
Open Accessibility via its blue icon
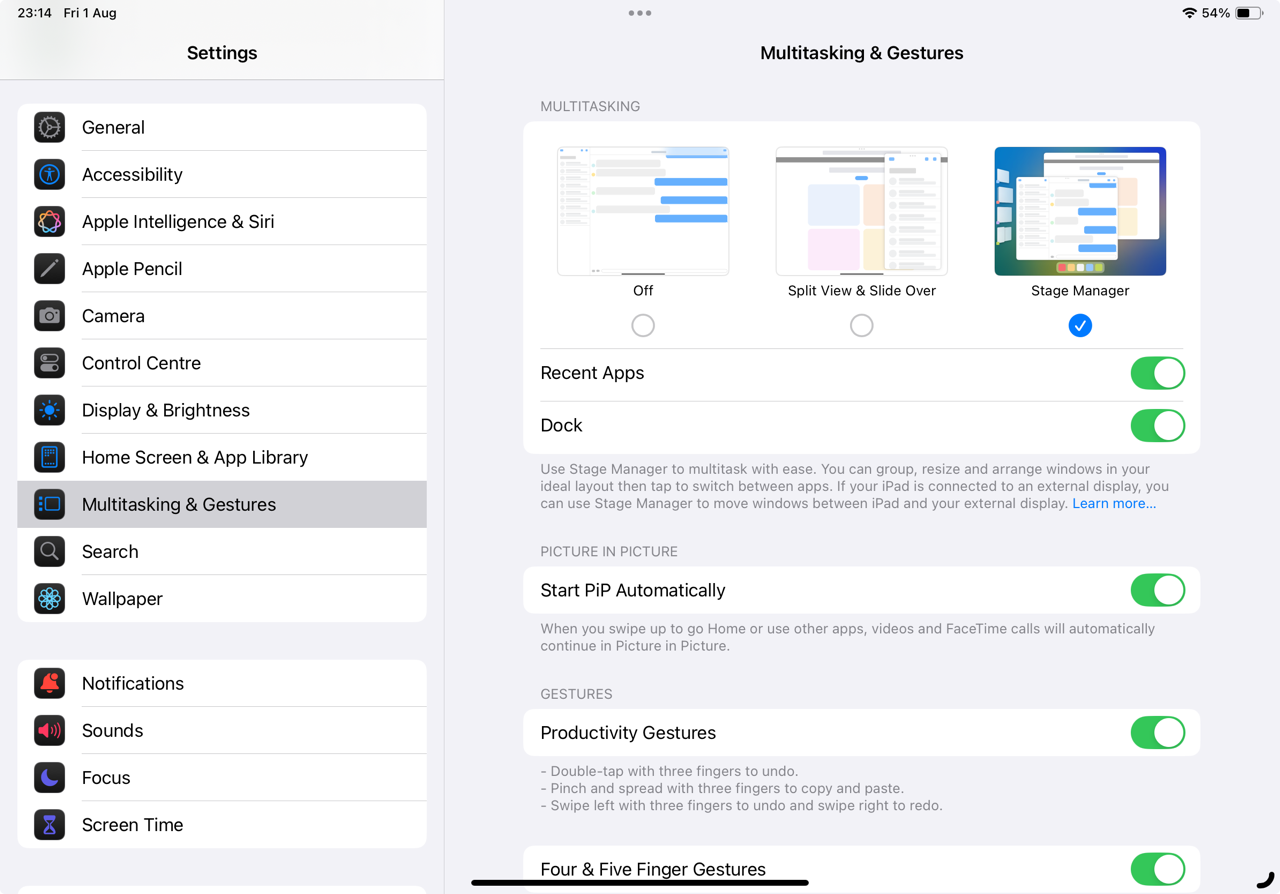[49, 175]
